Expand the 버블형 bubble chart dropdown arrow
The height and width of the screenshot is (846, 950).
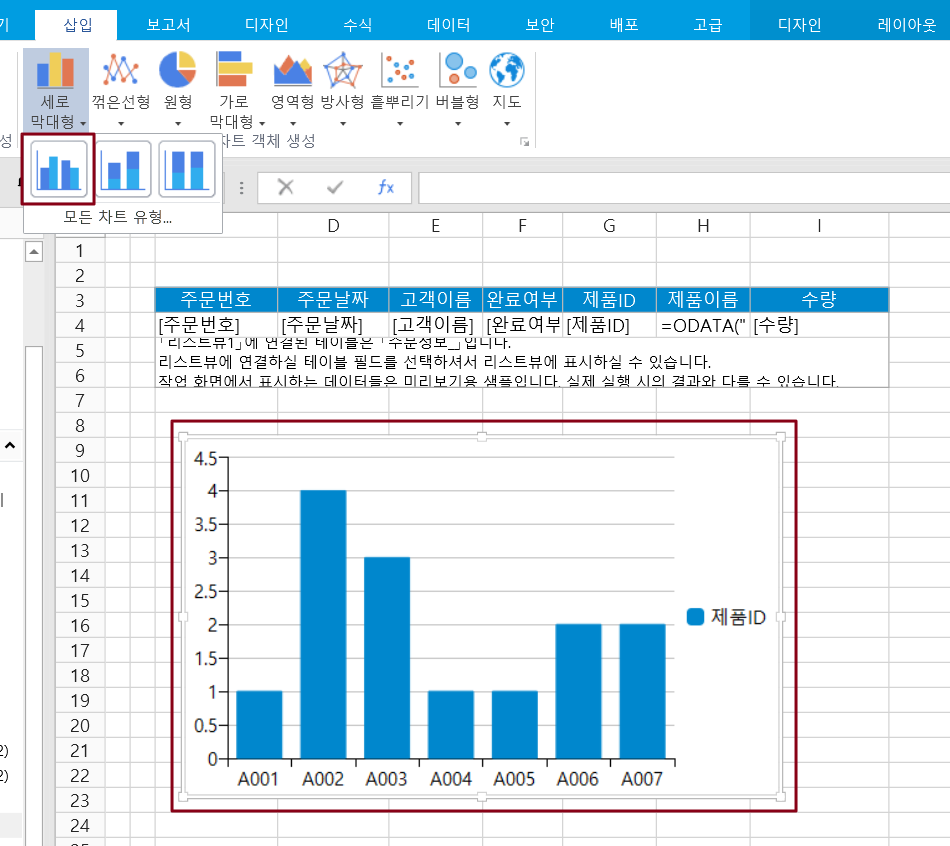pos(458,124)
